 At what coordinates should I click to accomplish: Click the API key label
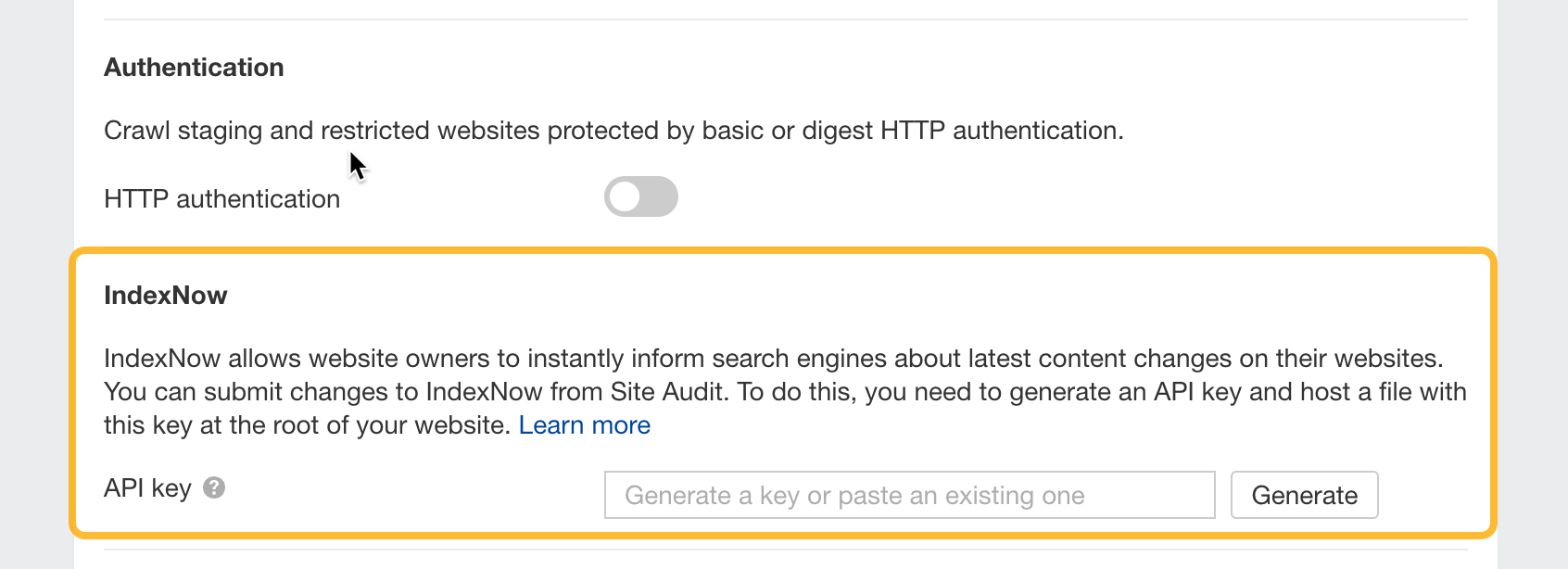coord(147,488)
